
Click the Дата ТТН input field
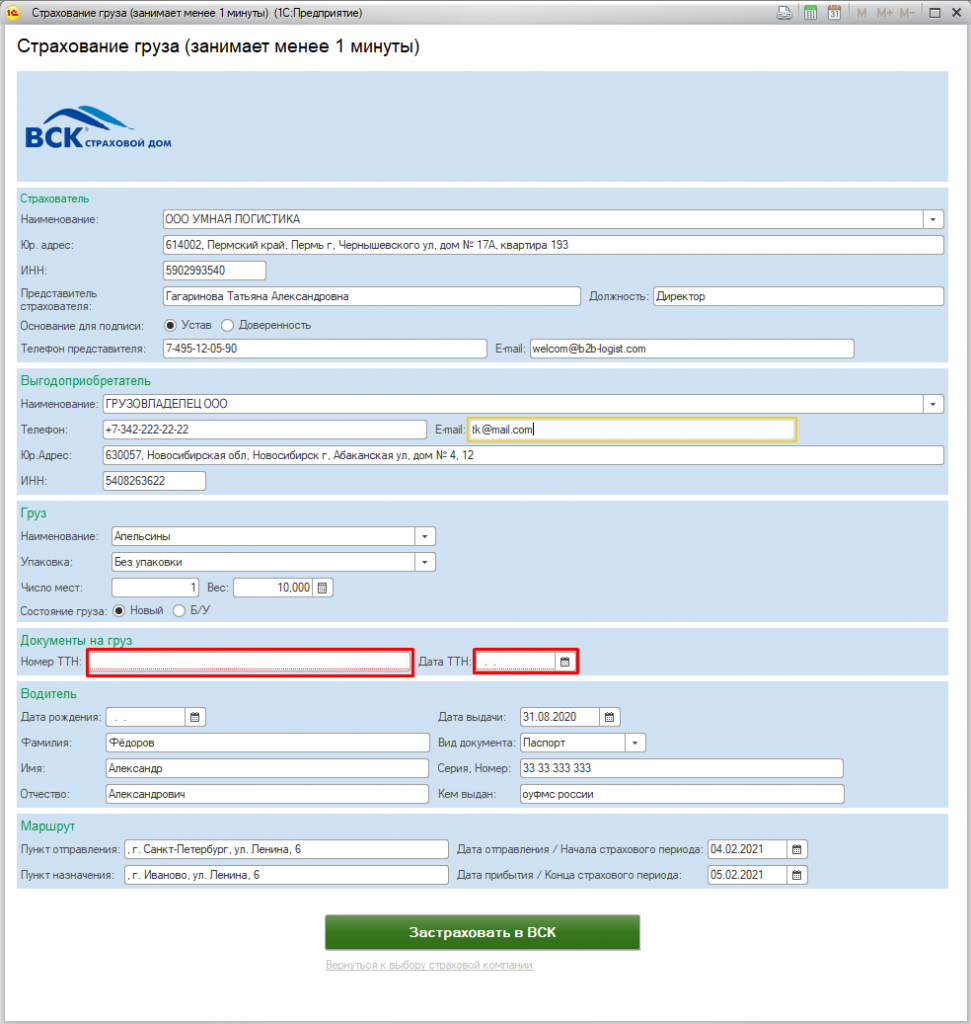[515, 662]
